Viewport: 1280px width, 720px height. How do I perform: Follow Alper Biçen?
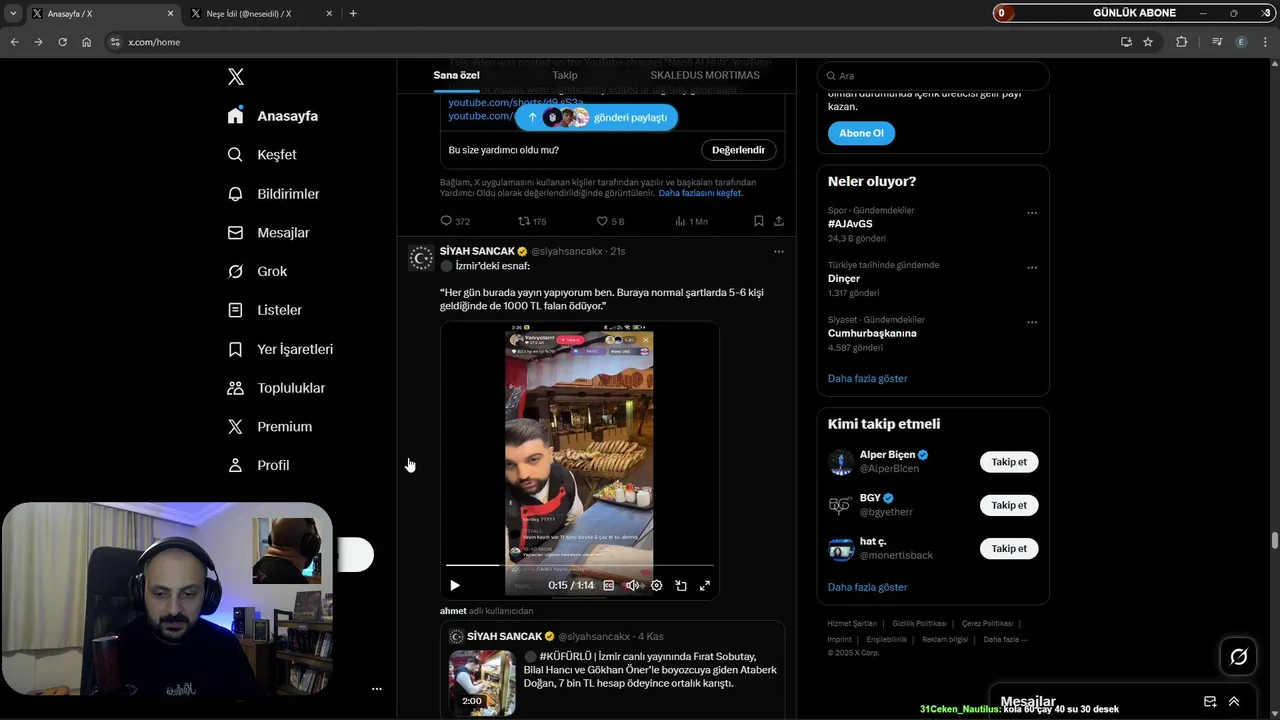tap(1009, 462)
